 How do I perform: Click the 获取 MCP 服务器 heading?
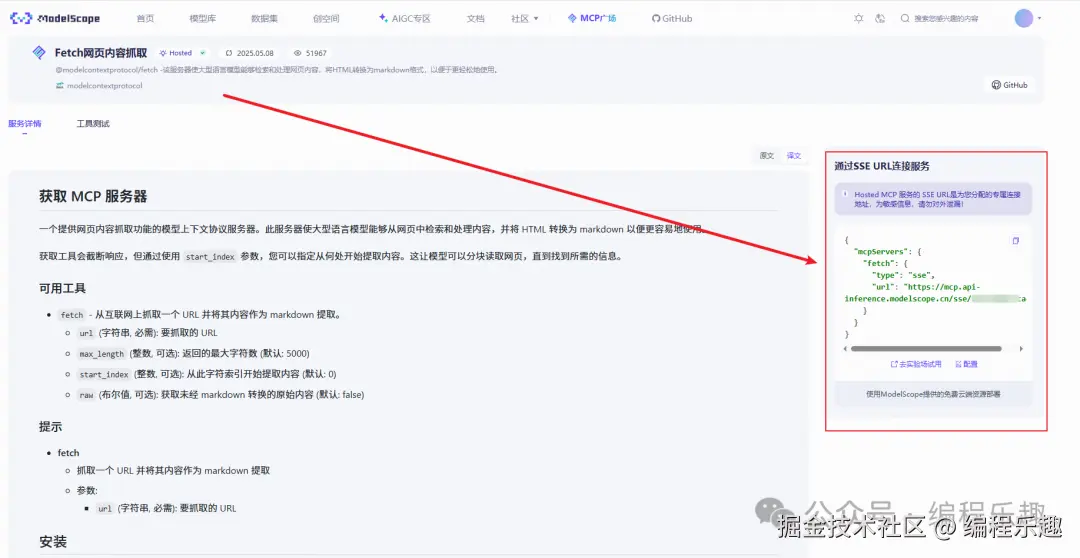tap(93, 196)
